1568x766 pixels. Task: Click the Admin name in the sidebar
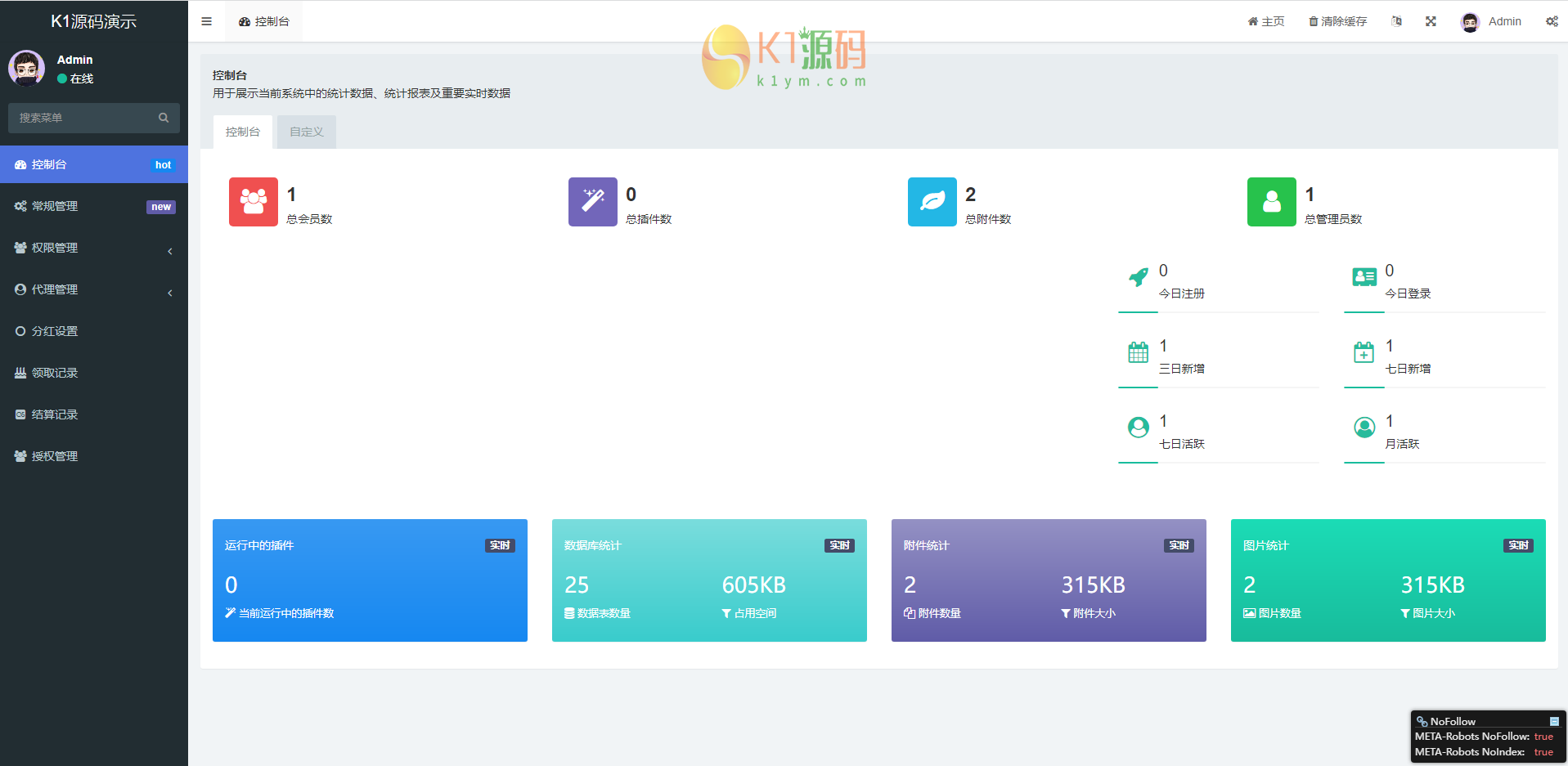point(74,60)
